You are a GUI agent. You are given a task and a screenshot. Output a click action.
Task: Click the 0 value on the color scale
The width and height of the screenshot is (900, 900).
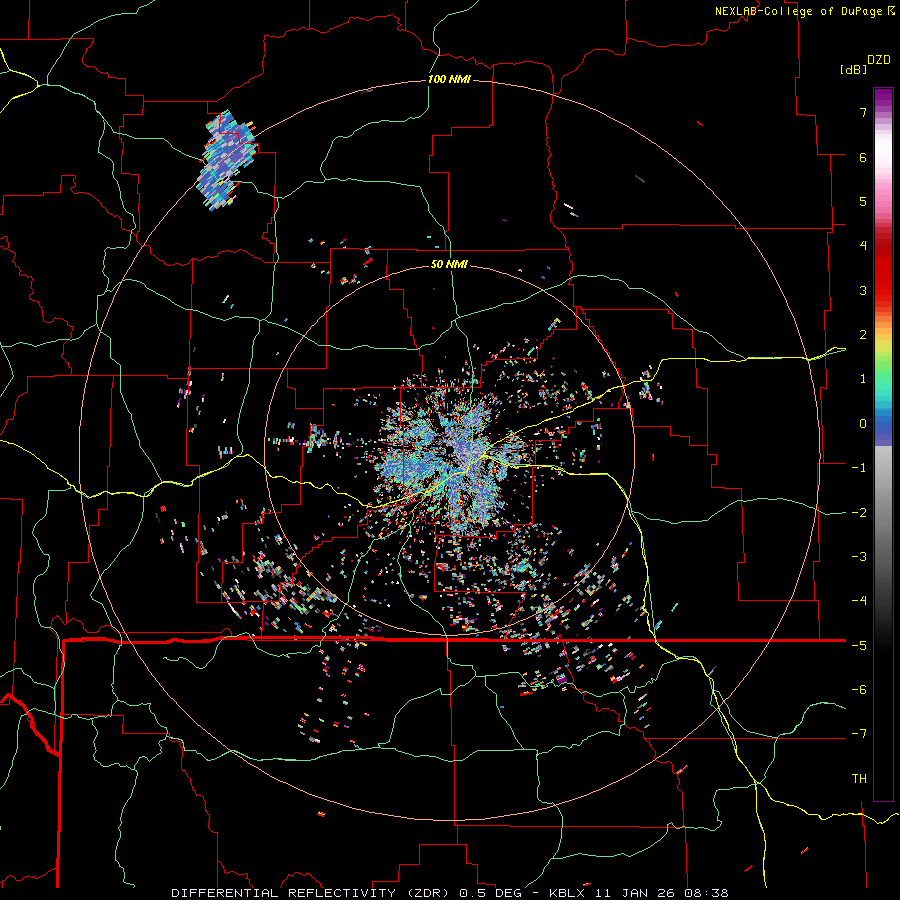863,424
